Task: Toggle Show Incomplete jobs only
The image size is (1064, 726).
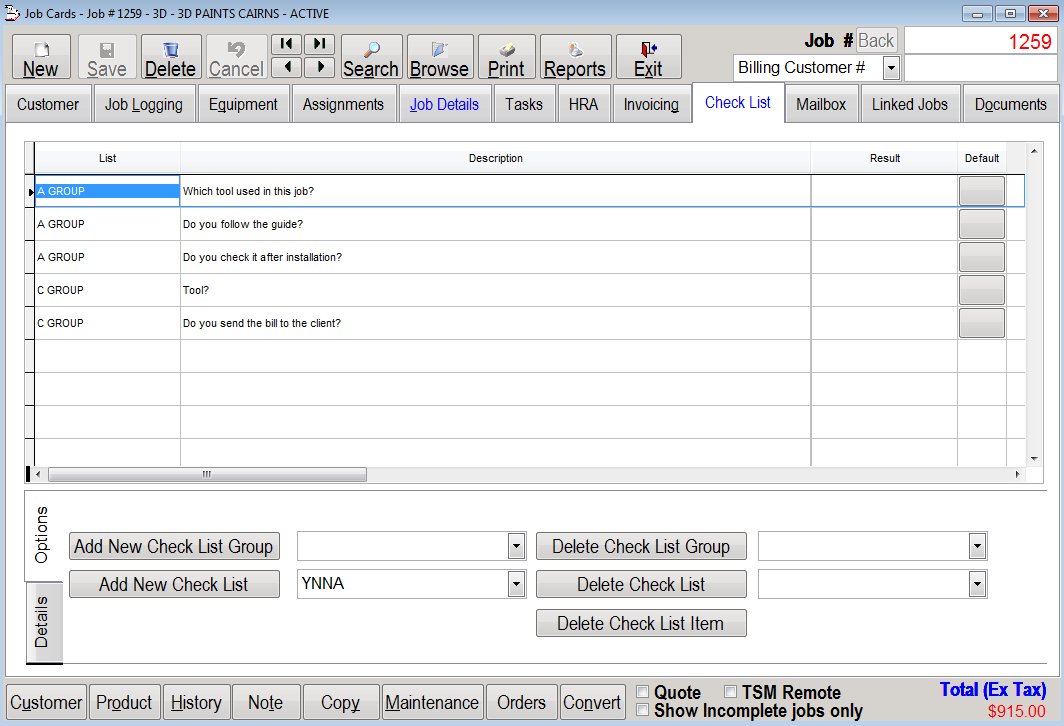Action: (643, 711)
